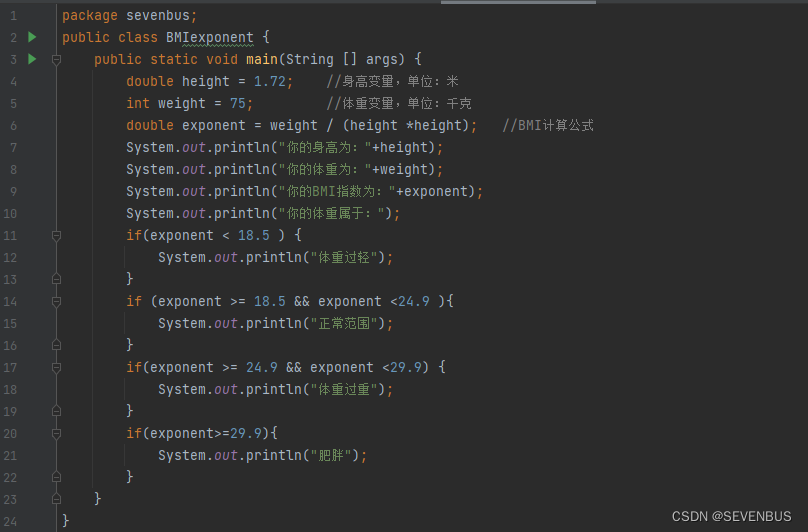
Task: Click the fold end marker on line 22
Action: click(x=56, y=477)
